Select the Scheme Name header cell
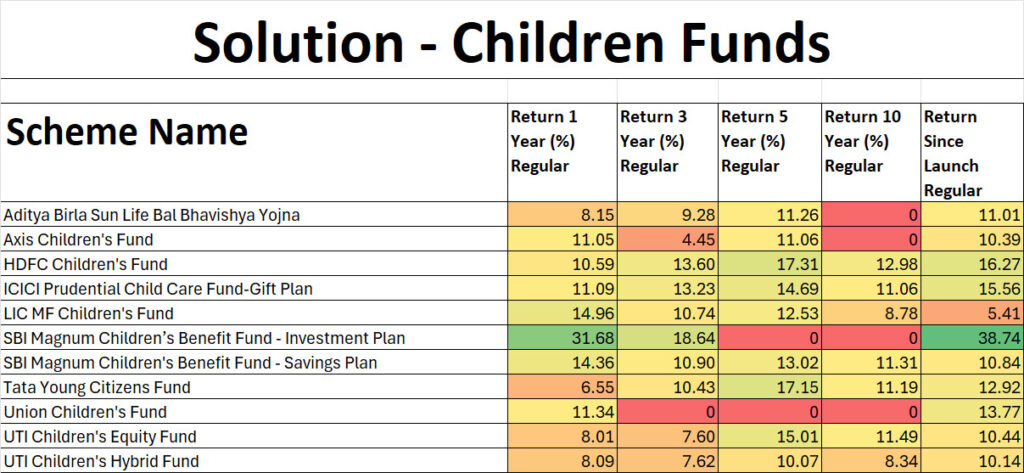Screen dimensions: 1024x473 [254, 152]
